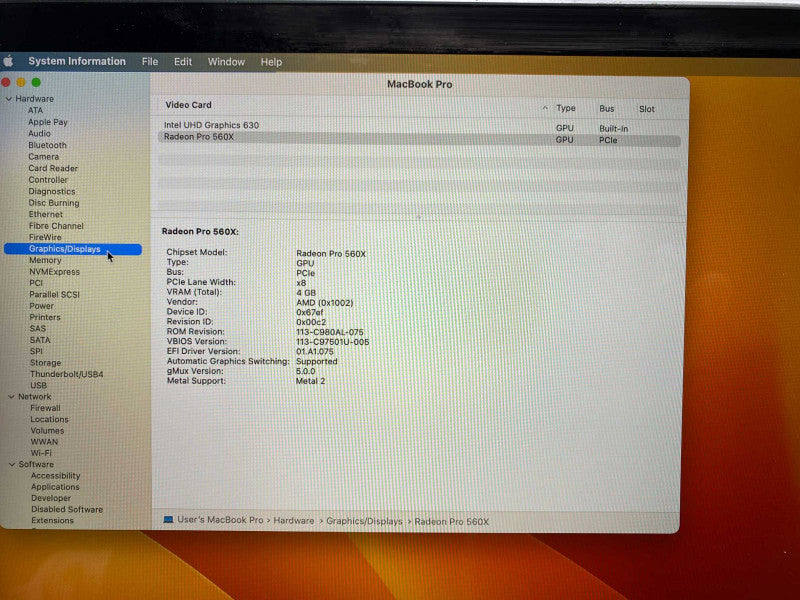The width and height of the screenshot is (800, 600).
Task: Select Memory in the sidebar
Action: click(45, 260)
